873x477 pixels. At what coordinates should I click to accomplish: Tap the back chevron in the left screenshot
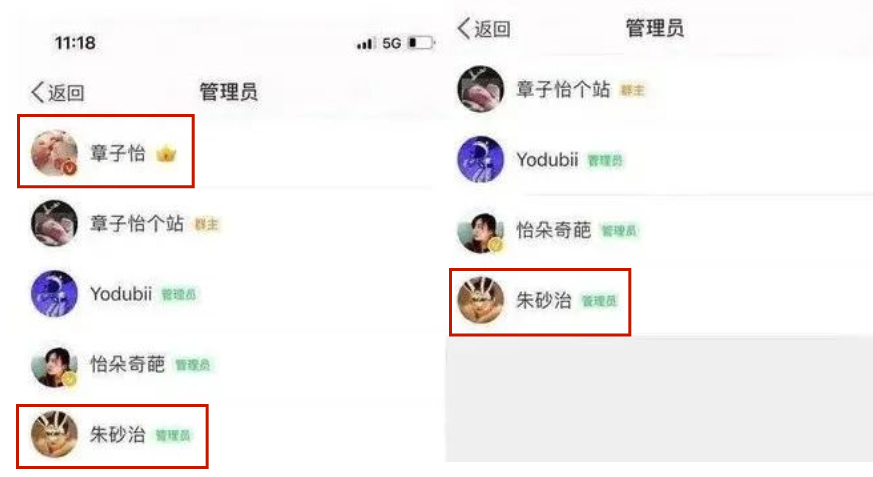click(x=38, y=92)
